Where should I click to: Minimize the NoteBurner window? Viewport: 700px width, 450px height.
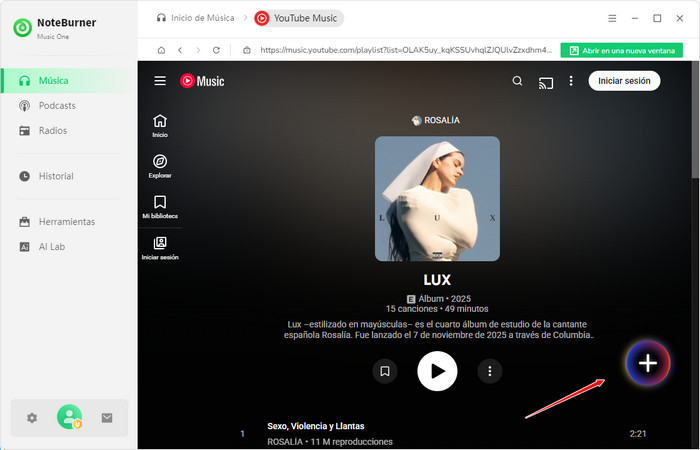tap(635, 18)
